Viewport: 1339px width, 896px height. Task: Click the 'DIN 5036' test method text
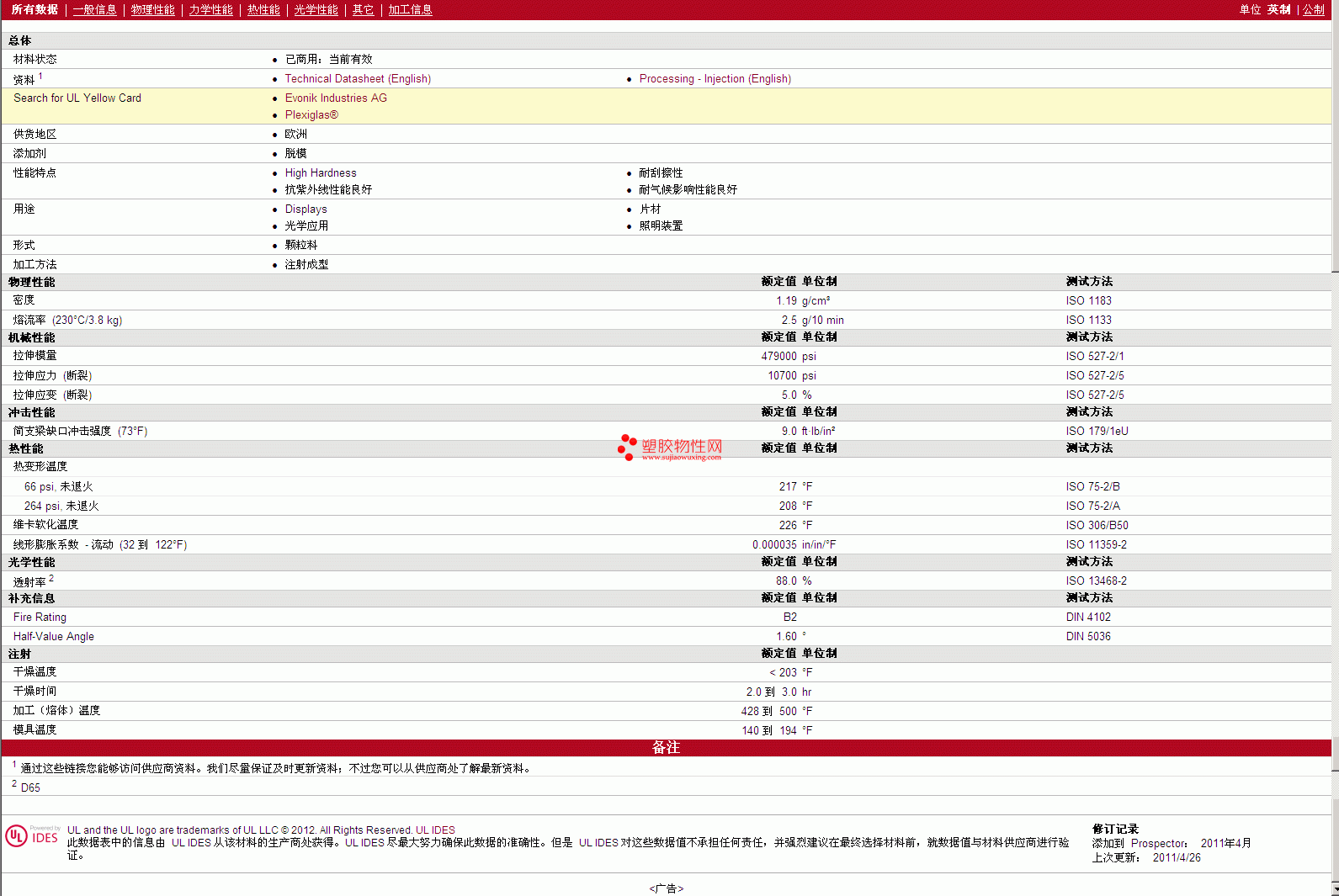tap(1088, 636)
